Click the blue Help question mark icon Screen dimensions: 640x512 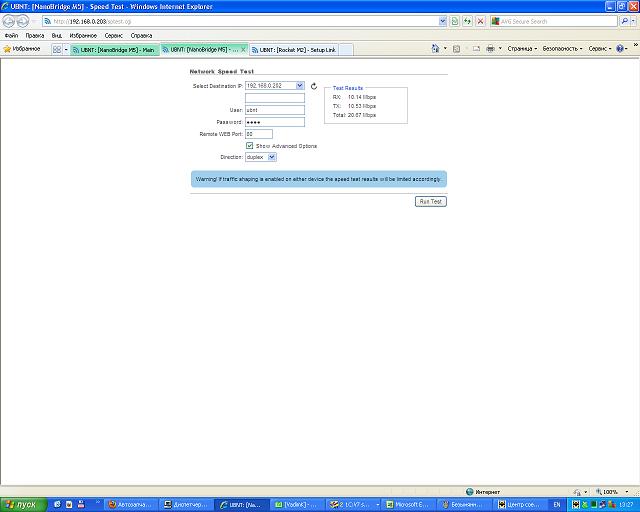tap(620, 49)
